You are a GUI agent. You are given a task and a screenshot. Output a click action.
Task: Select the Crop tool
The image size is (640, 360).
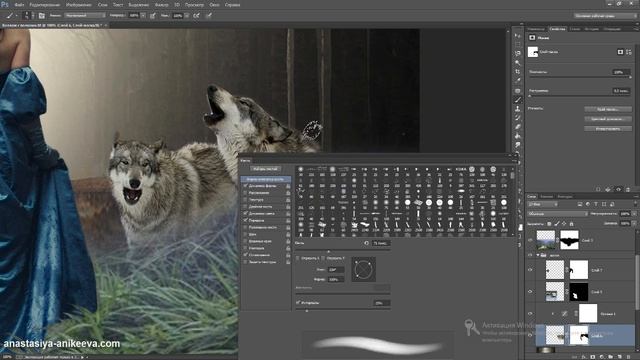click(518, 71)
